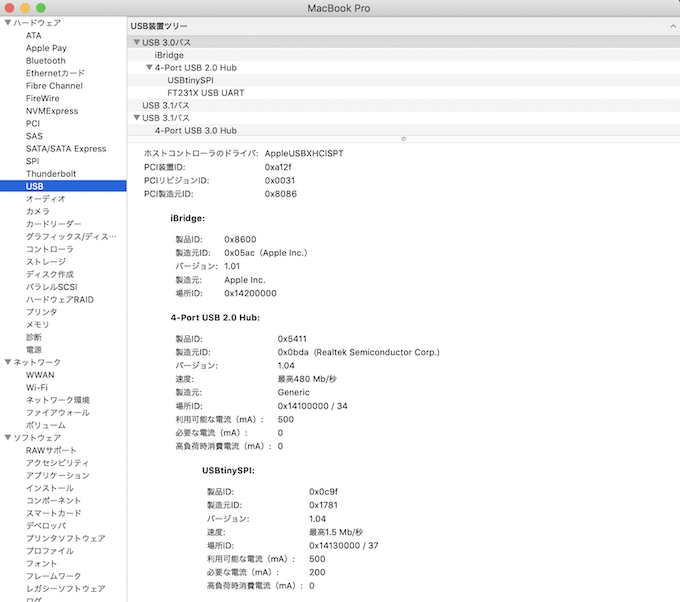Select コントローラ in the sidebar
This screenshot has height=602, width=680.
[x=49, y=249]
